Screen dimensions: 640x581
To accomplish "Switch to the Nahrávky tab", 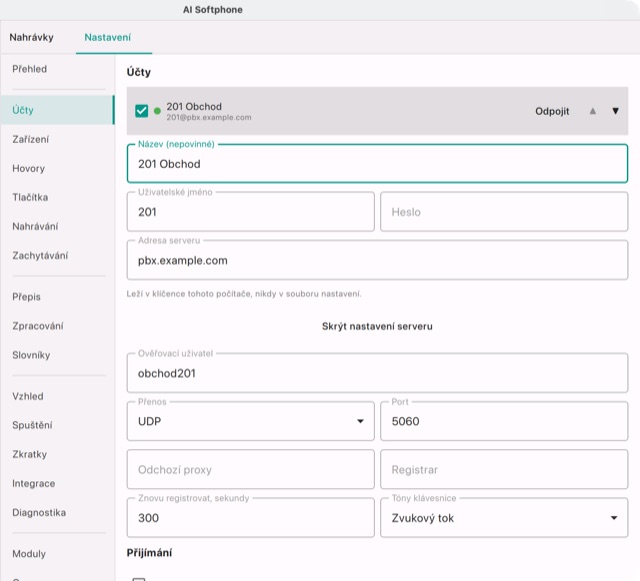I will pyautogui.click(x=31, y=37).
